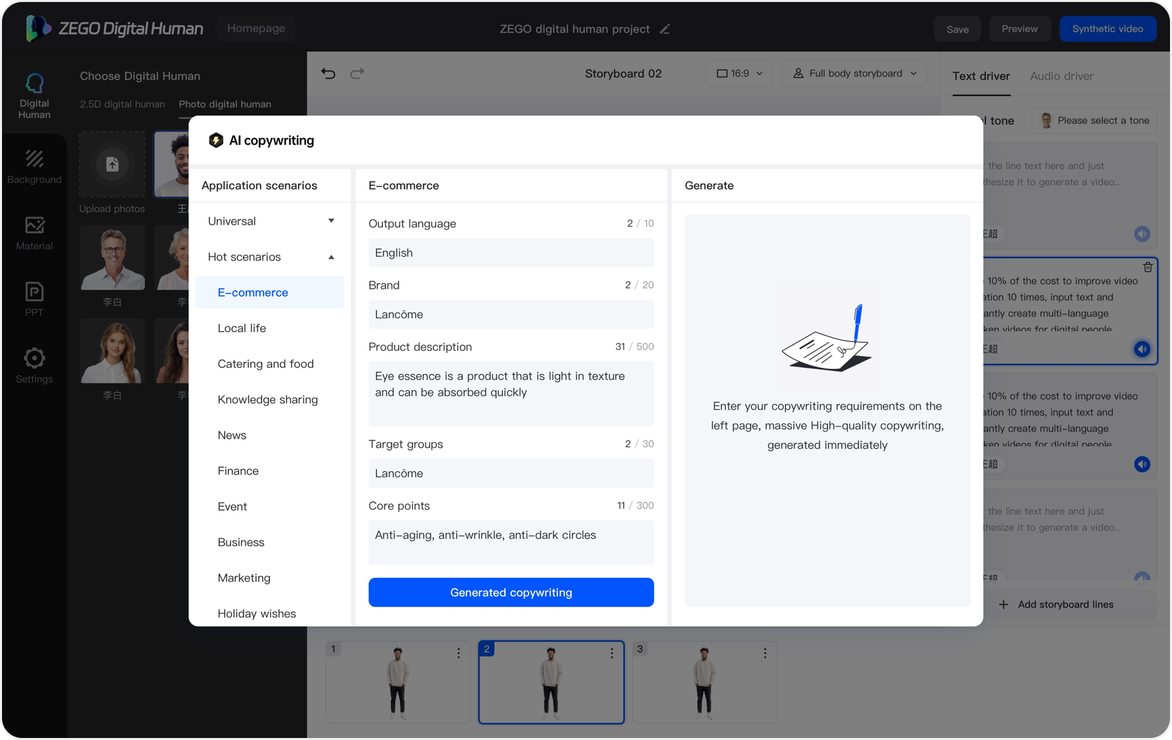The width and height of the screenshot is (1172, 740).
Task: Open the Full body storyboard dropdown
Action: [854, 73]
